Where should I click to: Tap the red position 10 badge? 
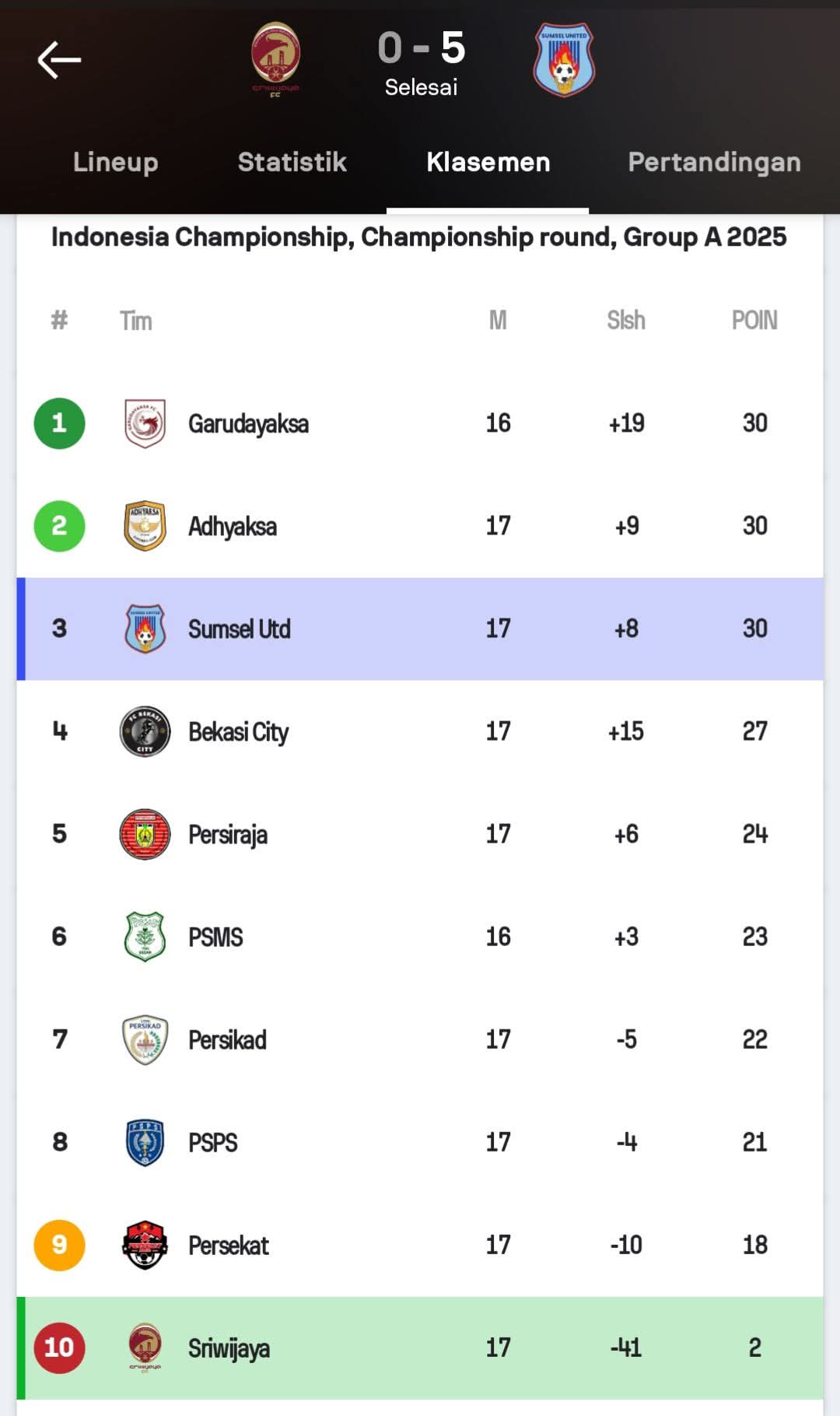59,1348
